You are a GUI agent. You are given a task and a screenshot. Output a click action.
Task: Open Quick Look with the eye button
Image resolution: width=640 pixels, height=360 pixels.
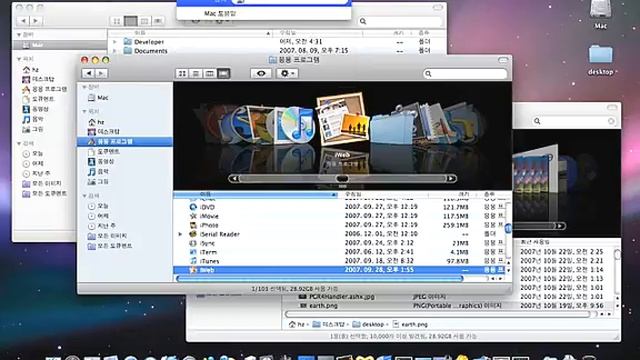[261, 73]
